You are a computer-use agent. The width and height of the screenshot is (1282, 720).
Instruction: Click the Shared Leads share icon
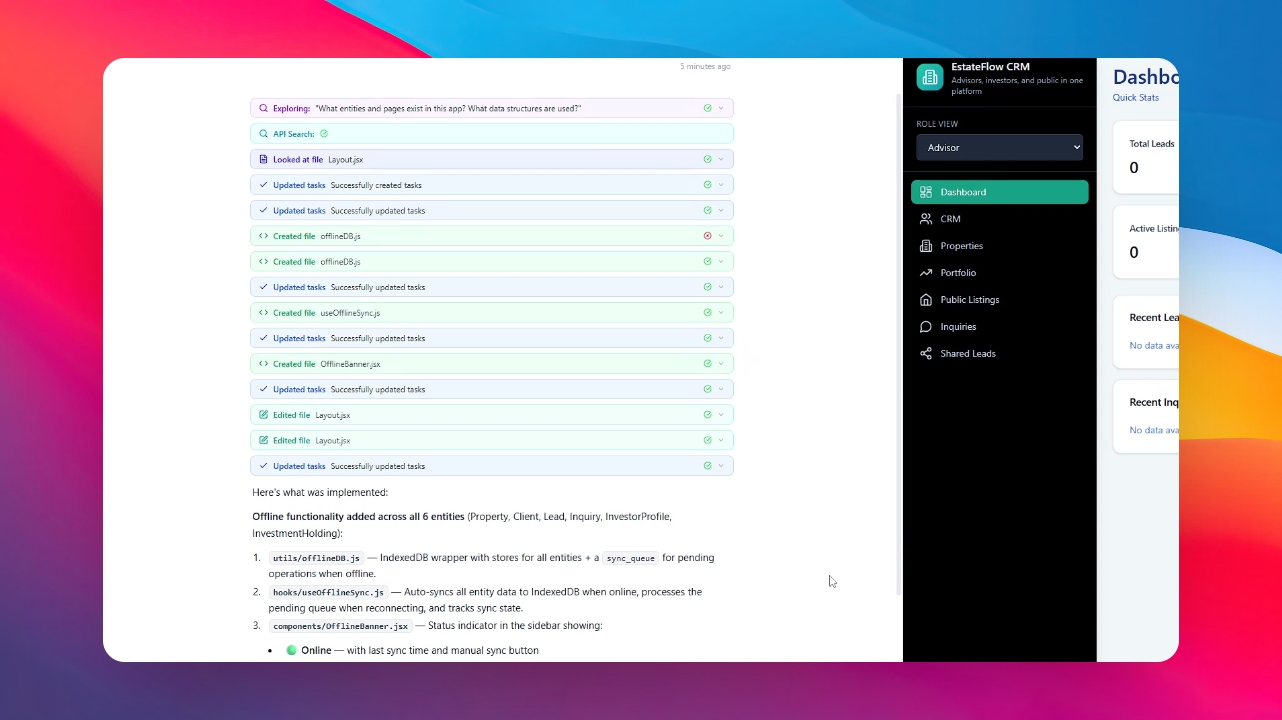pyautogui.click(x=926, y=354)
